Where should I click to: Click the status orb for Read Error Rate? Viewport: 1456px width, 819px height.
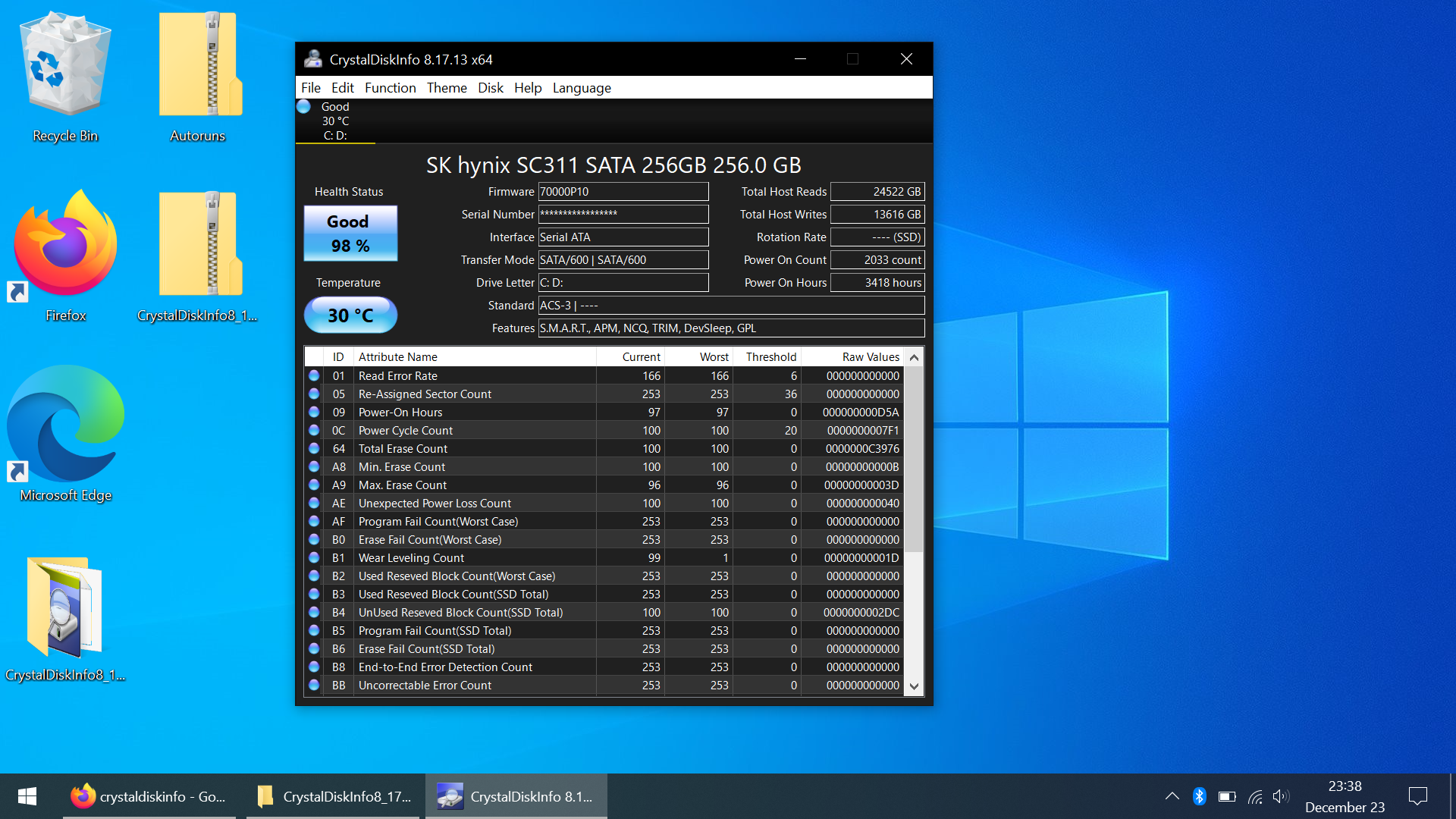pos(314,375)
